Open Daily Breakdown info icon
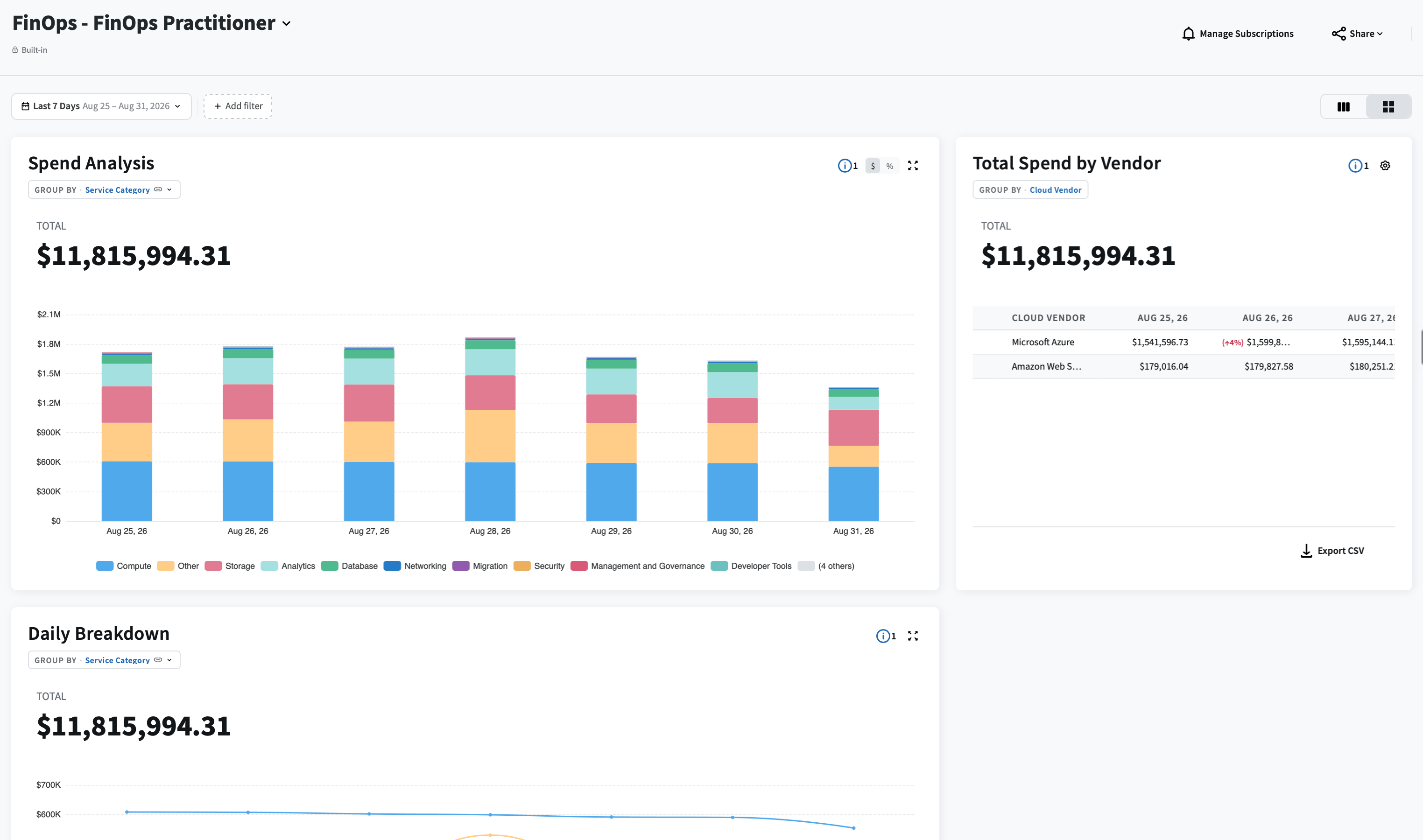The width and height of the screenshot is (1423, 840). [883, 636]
